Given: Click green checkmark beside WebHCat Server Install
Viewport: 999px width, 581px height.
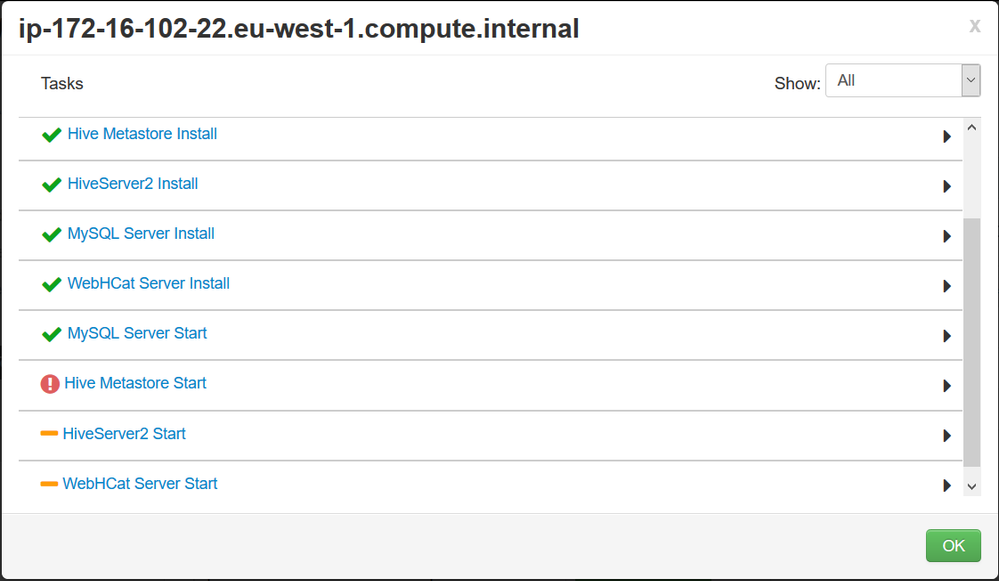Looking at the screenshot, I should point(51,285).
